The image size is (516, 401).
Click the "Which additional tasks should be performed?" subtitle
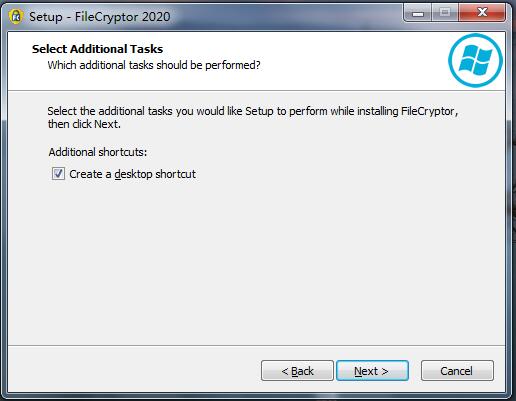pos(154,65)
